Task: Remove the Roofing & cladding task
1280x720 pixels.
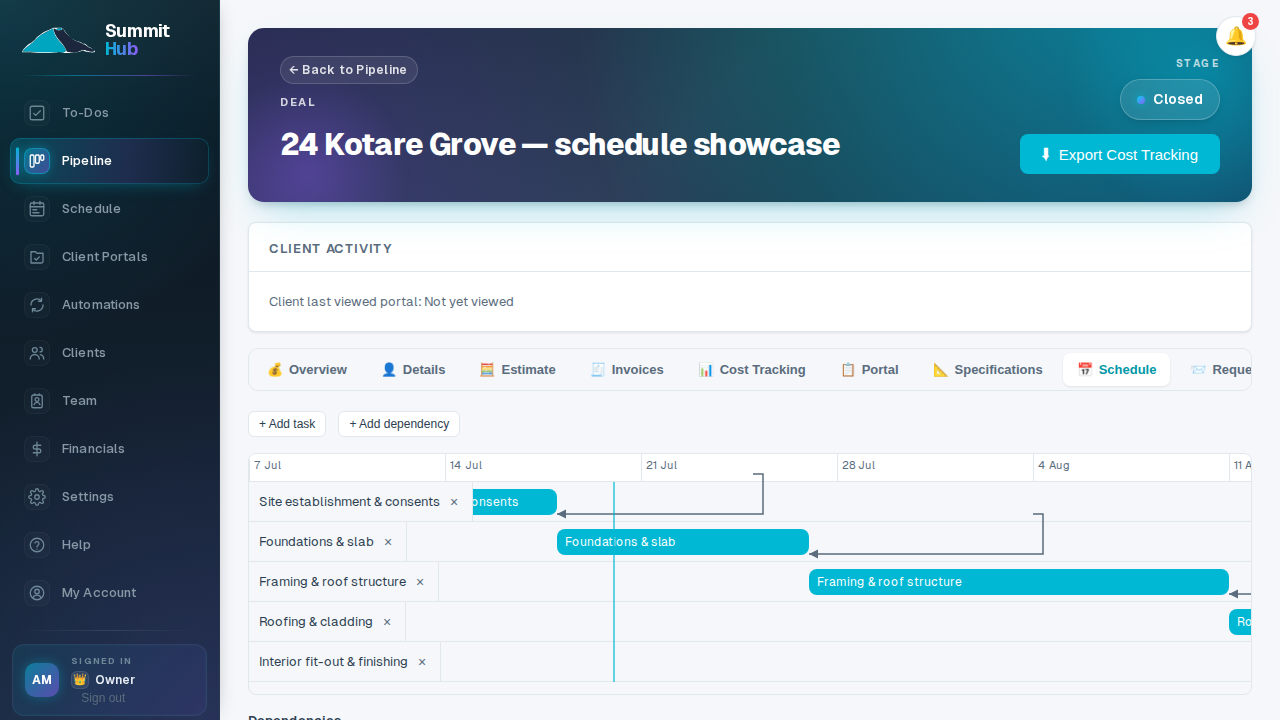Action: pos(387,622)
